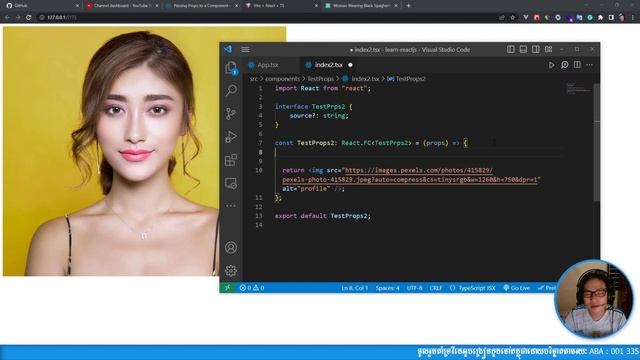Click the Ln 8, Col 1 status item

click(355, 288)
